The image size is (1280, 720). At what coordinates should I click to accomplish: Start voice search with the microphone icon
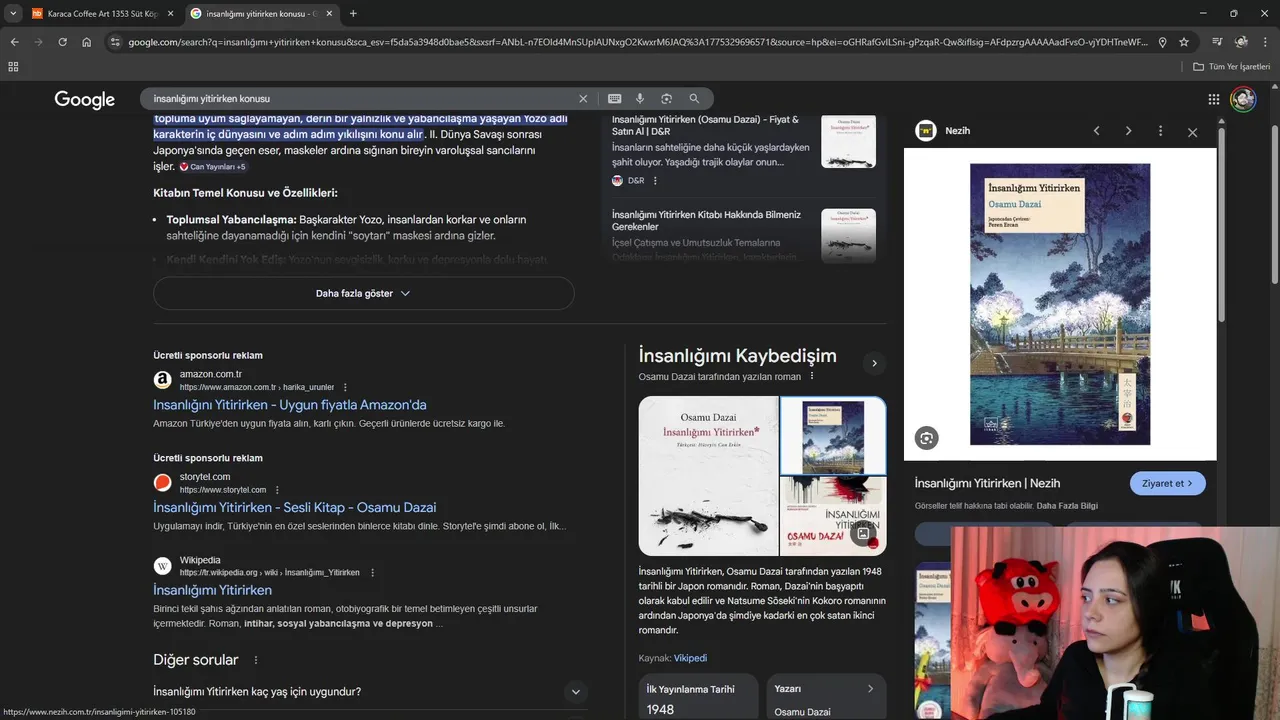click(640, 98)
